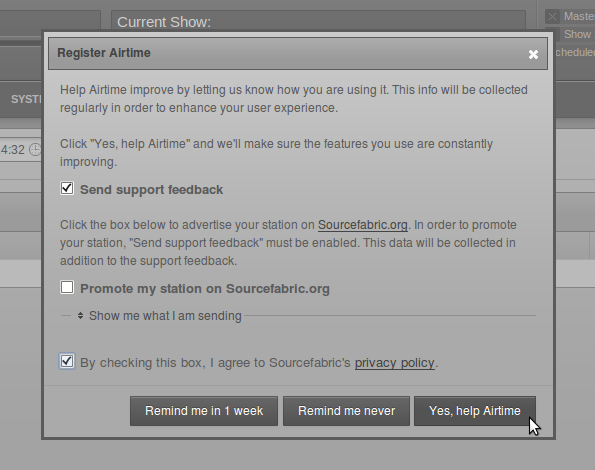Screen dimensions: 595x470
Task: Click the Master source label
Action: [x=579, y=16]
